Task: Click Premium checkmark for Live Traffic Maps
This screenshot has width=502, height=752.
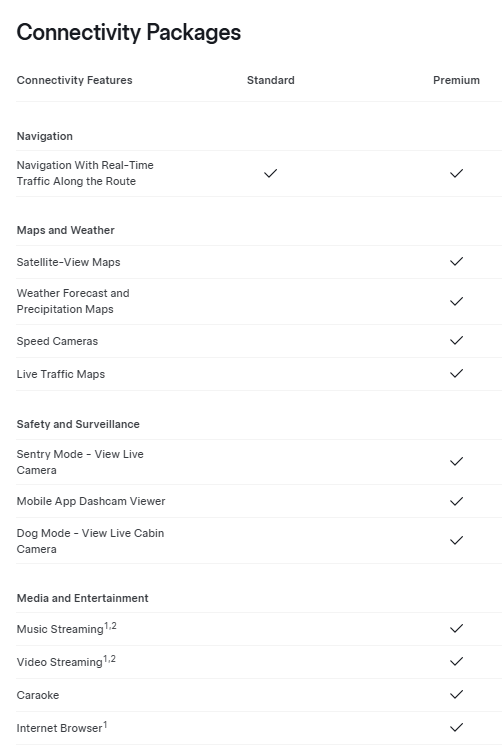Action: (x=456, y=373)
